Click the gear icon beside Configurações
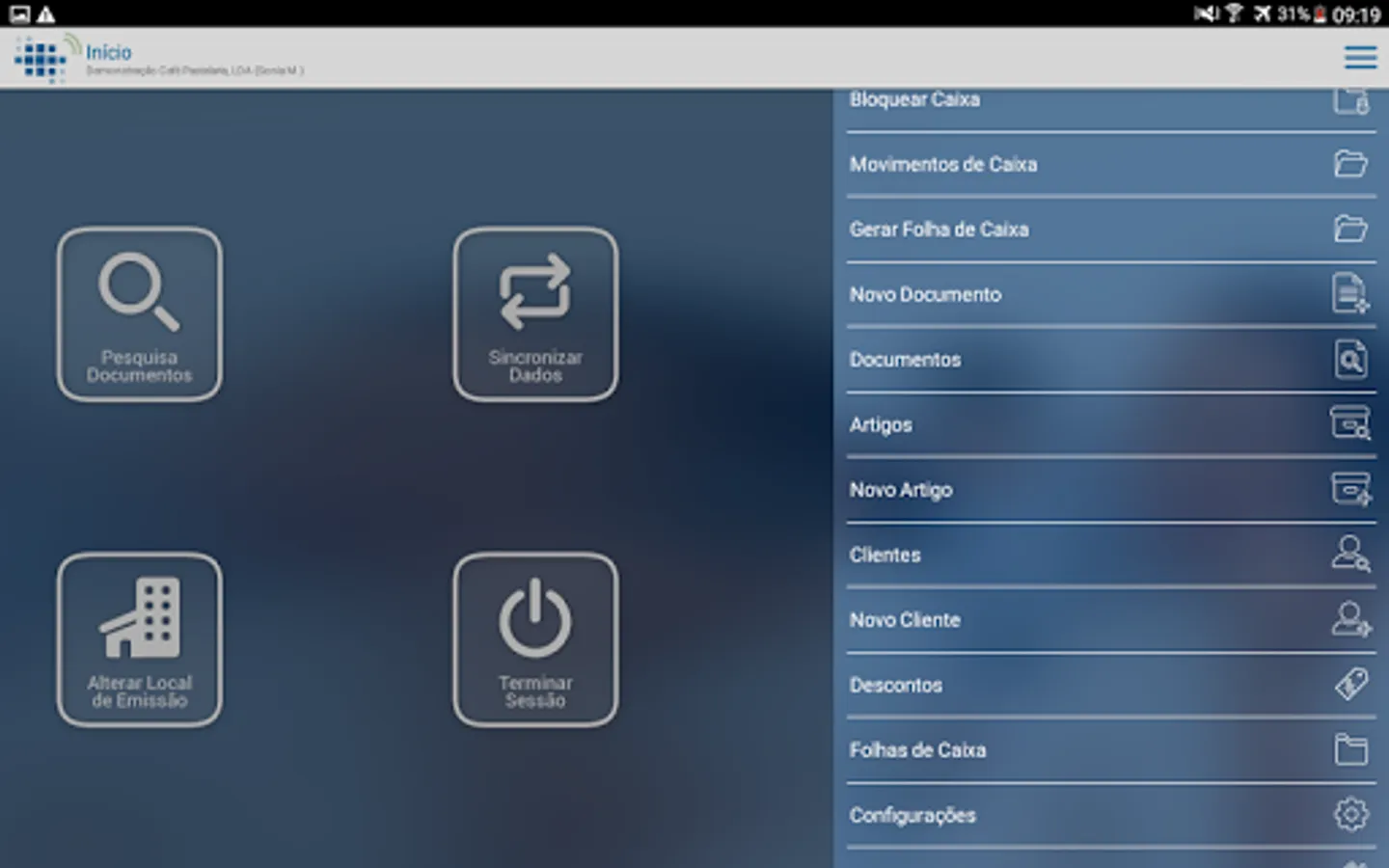 pyautogui.click(x=1351, y=814)
